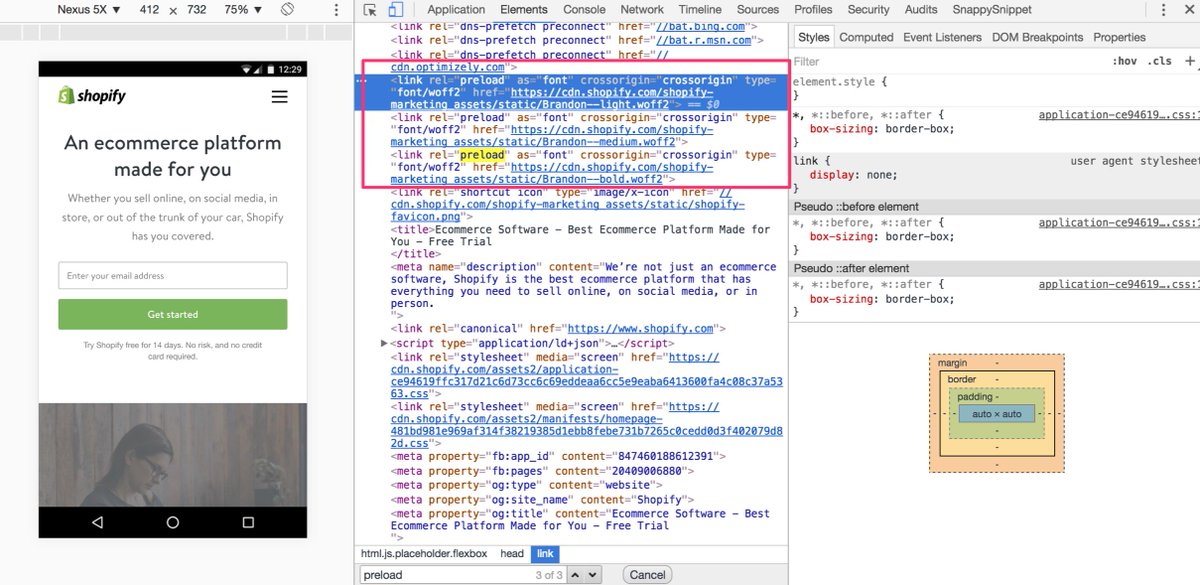Click the inspect element selector icon

click(370, 10)
